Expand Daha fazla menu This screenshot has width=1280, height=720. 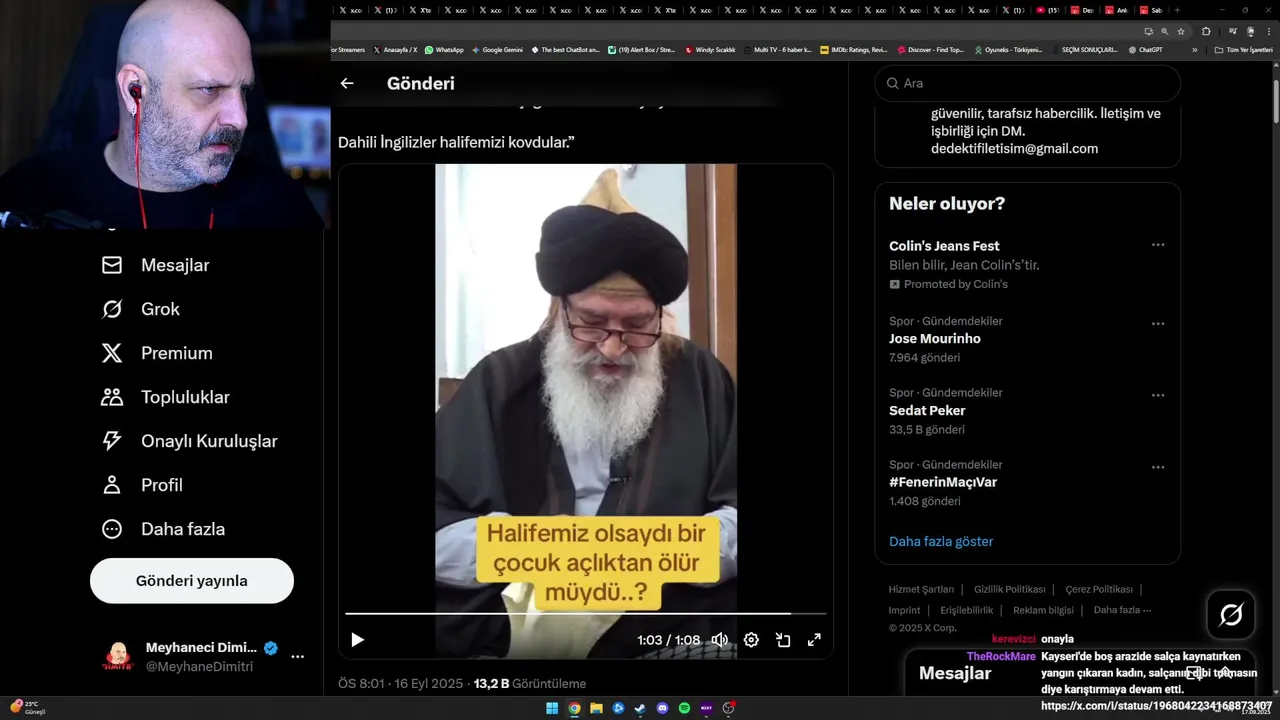point(162,529)
